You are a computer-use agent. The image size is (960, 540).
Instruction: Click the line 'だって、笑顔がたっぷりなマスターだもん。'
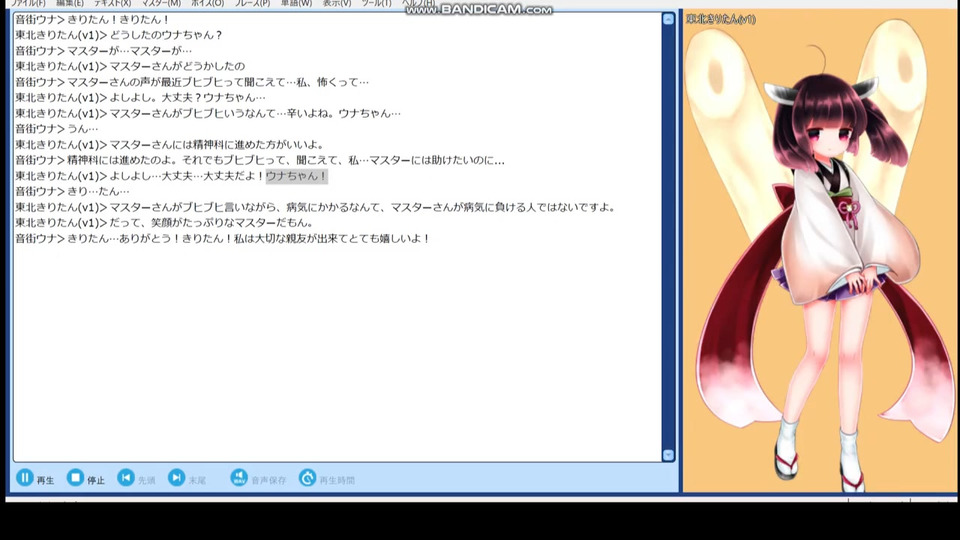click(x=165, y=223)
